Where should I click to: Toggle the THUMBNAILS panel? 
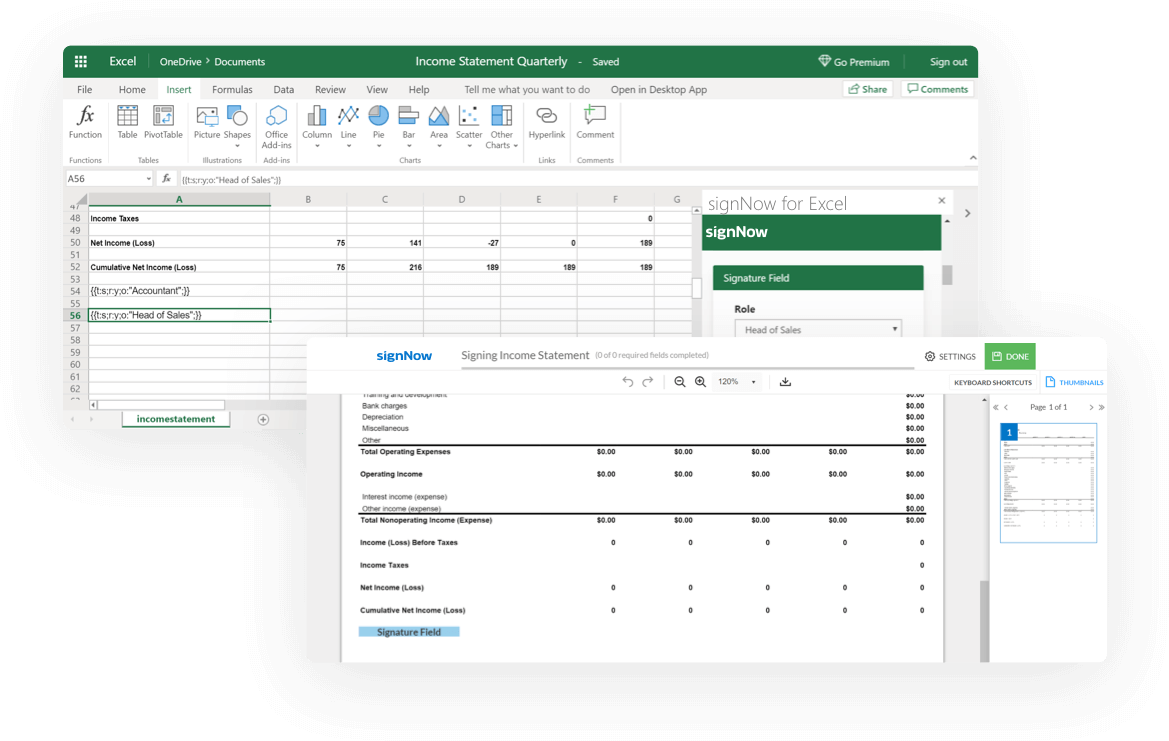[x=1074, y=382]
